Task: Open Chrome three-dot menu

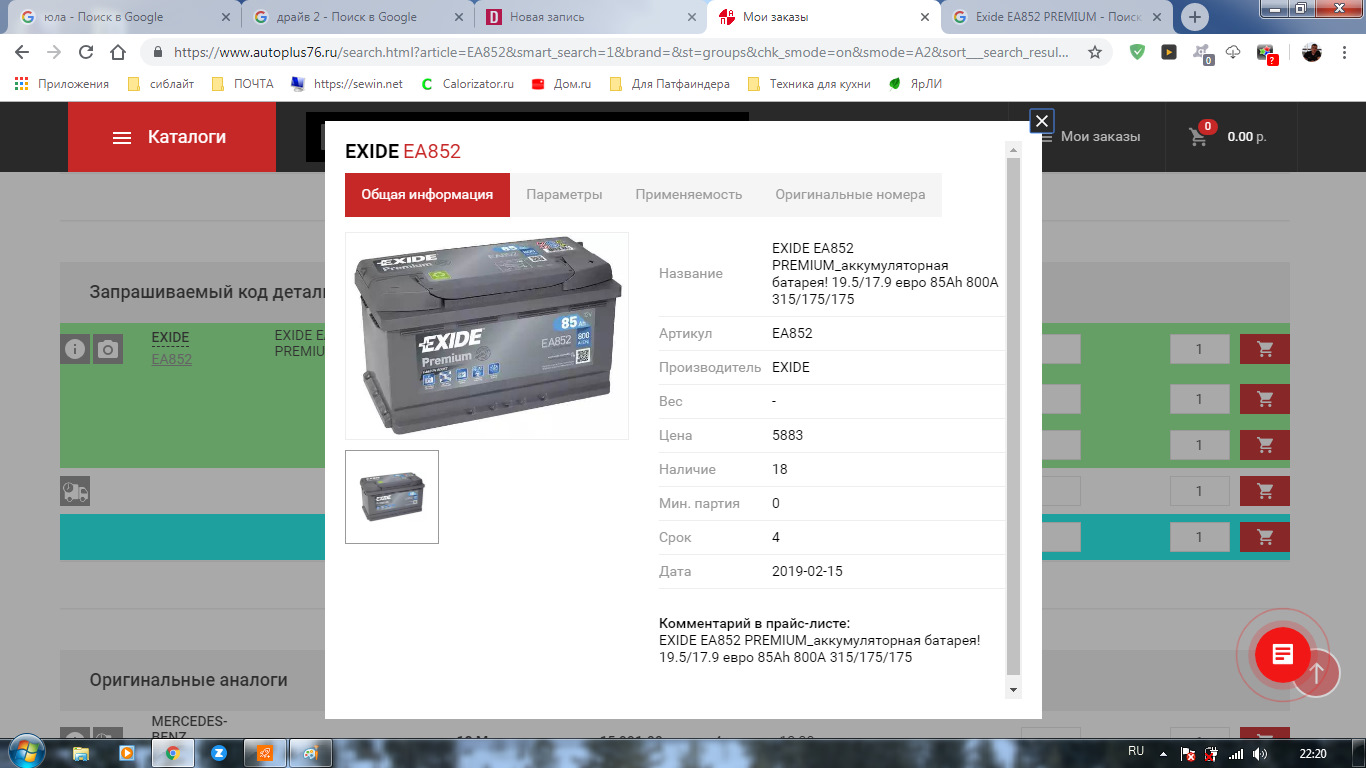Action: coord(1344,52)
